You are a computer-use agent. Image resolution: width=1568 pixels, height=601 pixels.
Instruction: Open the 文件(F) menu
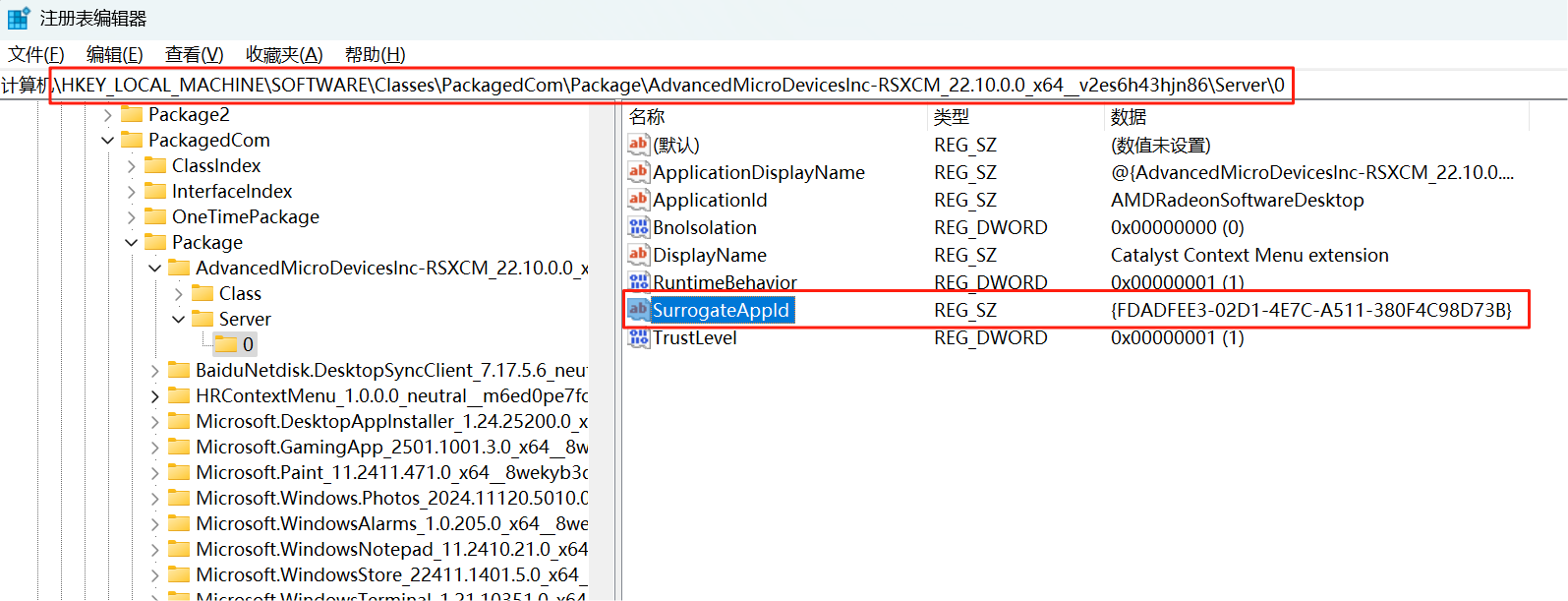tap(36, 55)
